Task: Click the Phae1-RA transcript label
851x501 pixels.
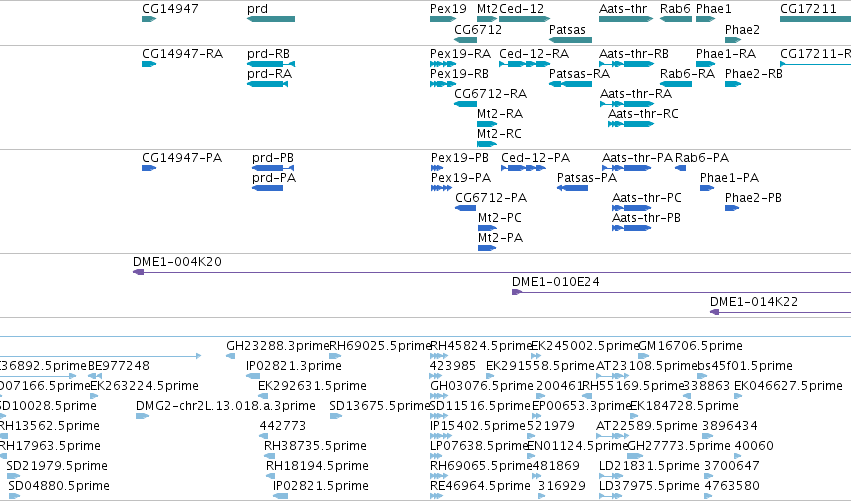Action: (x=726, y=54)
